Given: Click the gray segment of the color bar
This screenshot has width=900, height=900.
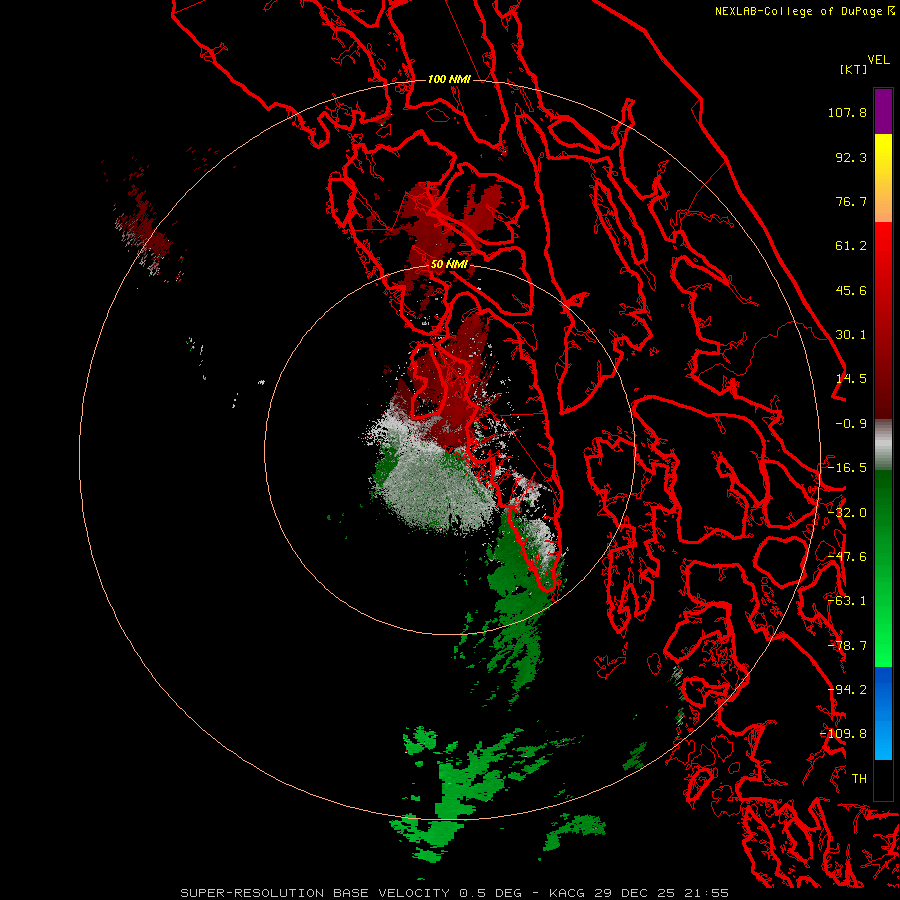Looking at the screenshot, I should 883,444.
